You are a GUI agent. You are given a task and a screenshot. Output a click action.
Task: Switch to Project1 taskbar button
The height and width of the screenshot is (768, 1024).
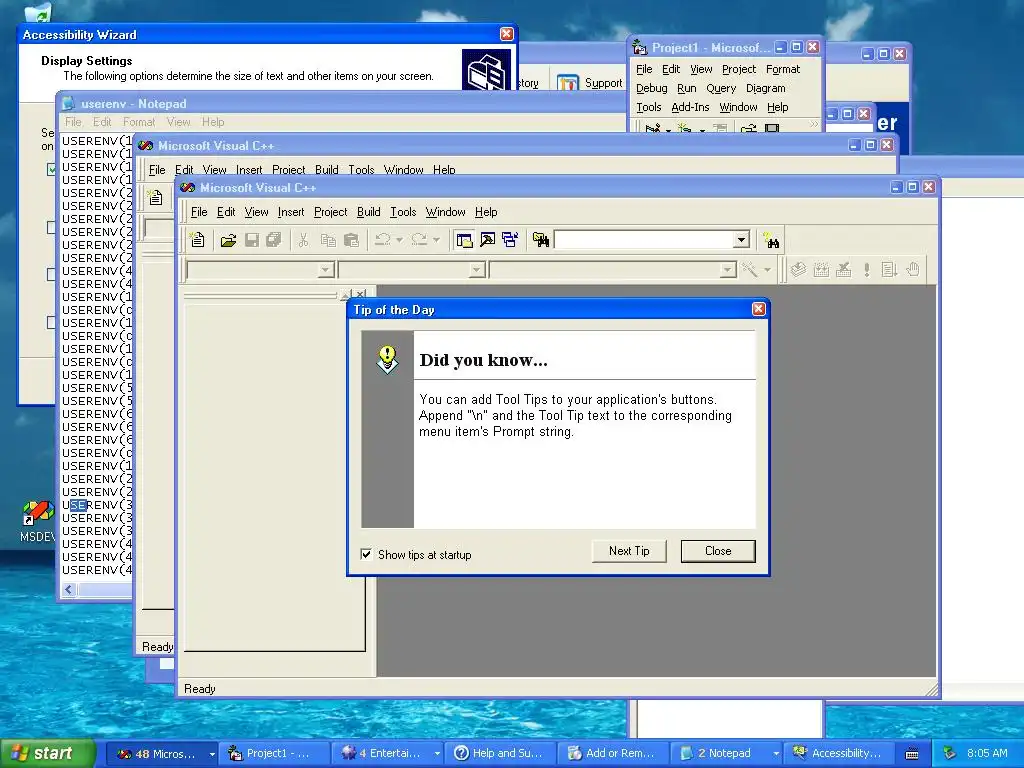point(274,754)
